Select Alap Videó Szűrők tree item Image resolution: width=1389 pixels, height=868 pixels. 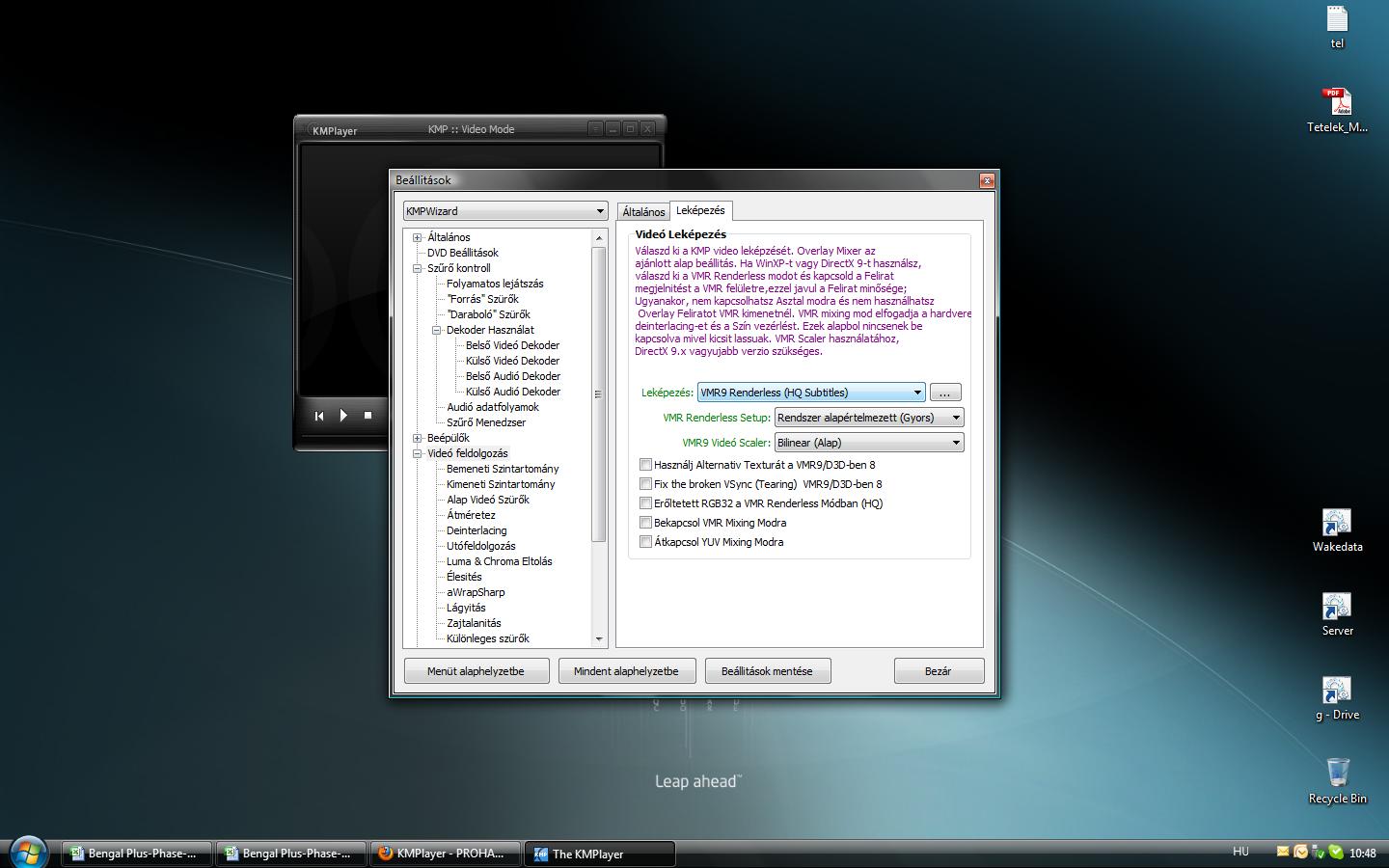[x=488, y=500]
